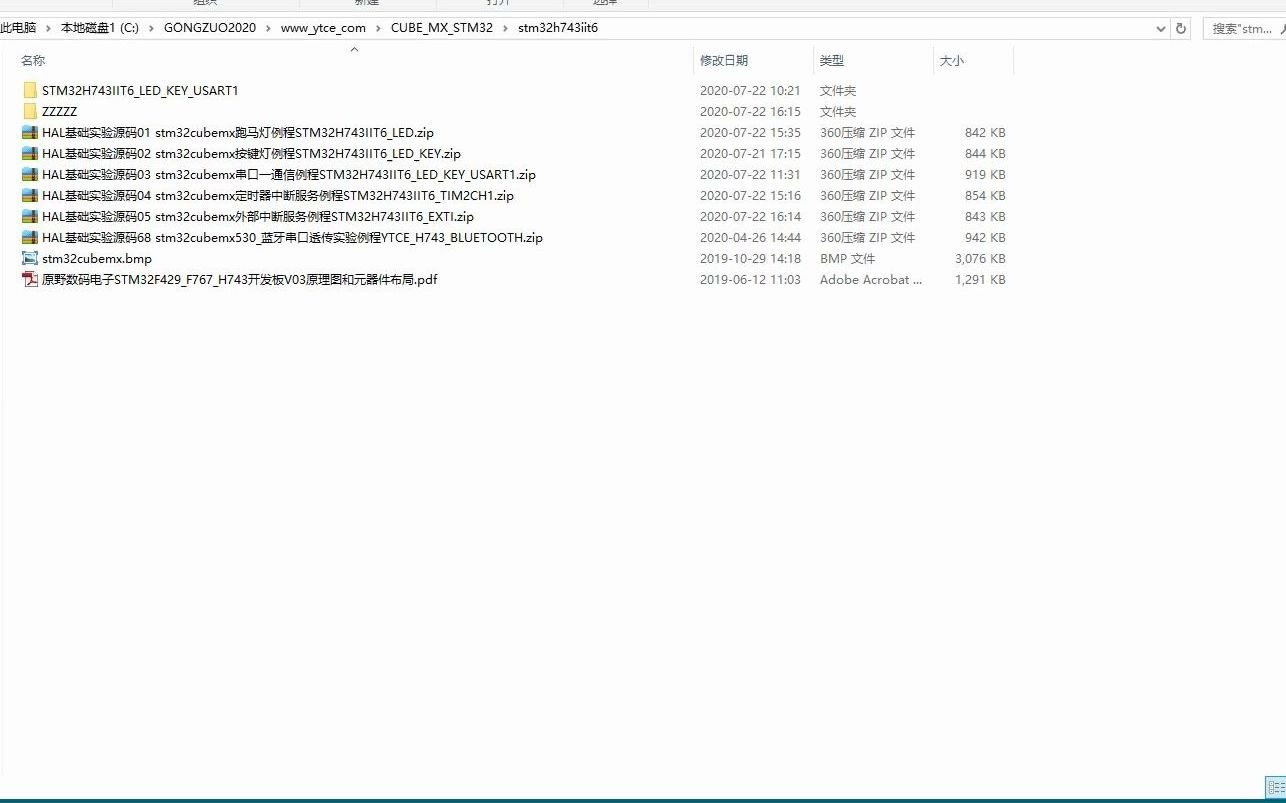This screenshot has width=1286, height=803.
Task: Select file HAL基础实验源码01 跑马灯例程 LED.zip
Action: (238, 133)
